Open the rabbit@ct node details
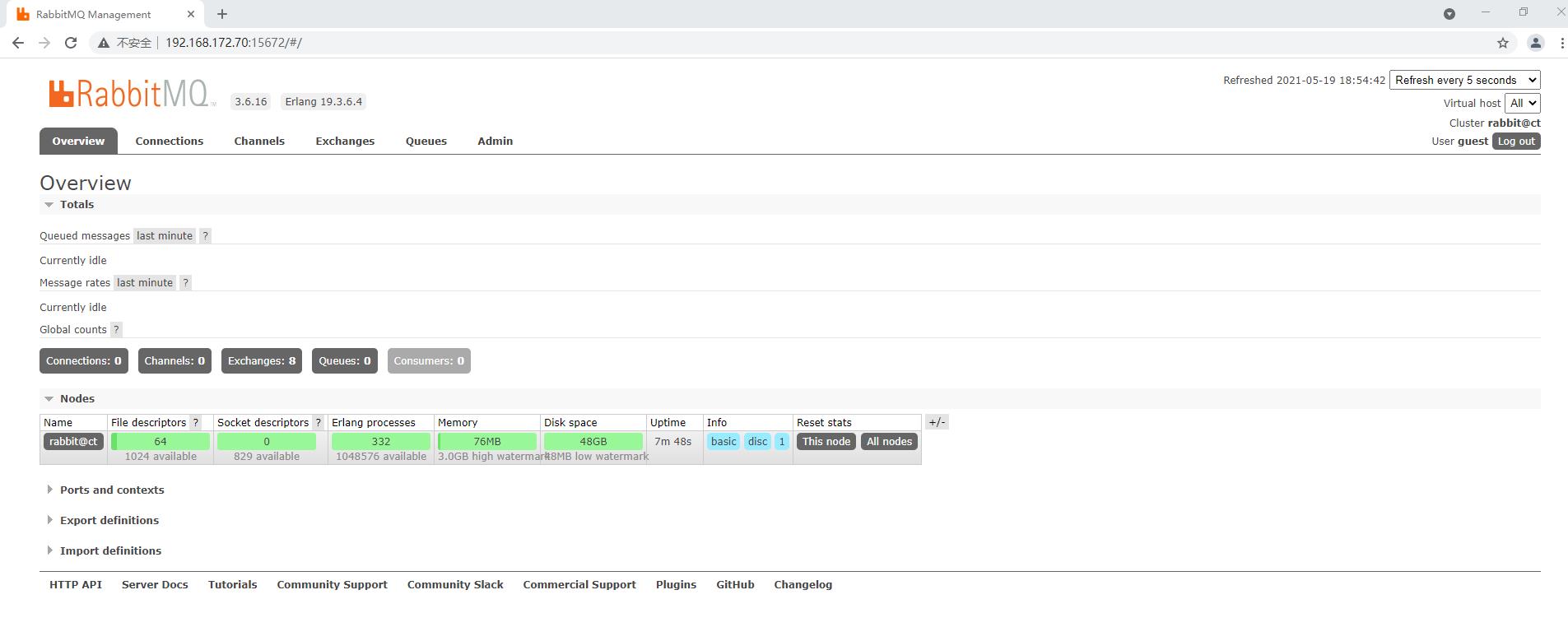Screen dimensions: 1568x641 pyautogui.click(x=73, y=441)
